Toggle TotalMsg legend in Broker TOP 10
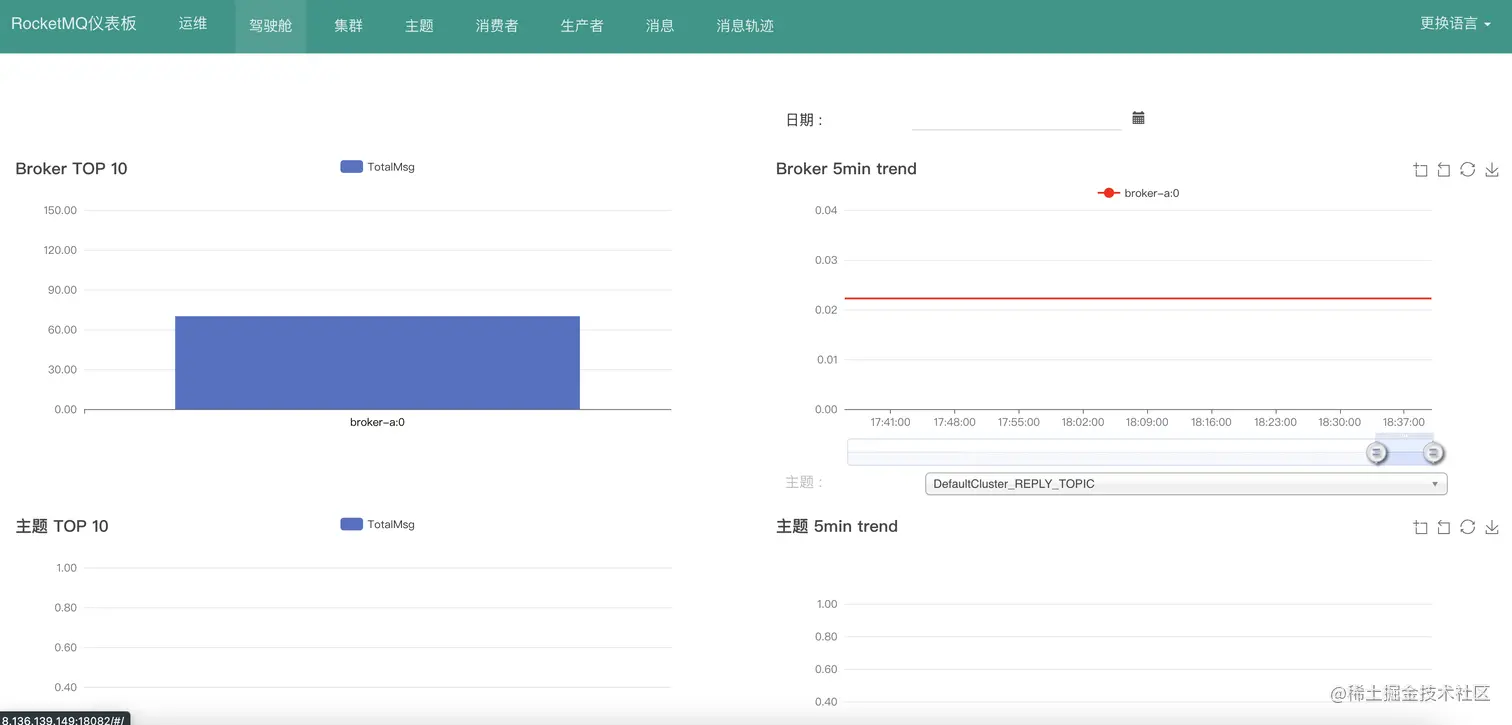This screenshot has width=1512, height=725. tap(377, 167)
